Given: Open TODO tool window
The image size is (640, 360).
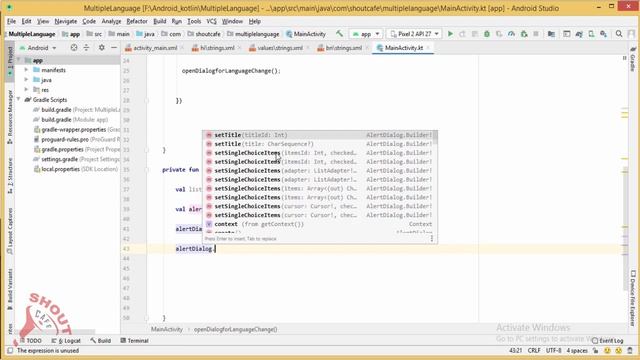Looking at the screenshot, I should point(31,340).
